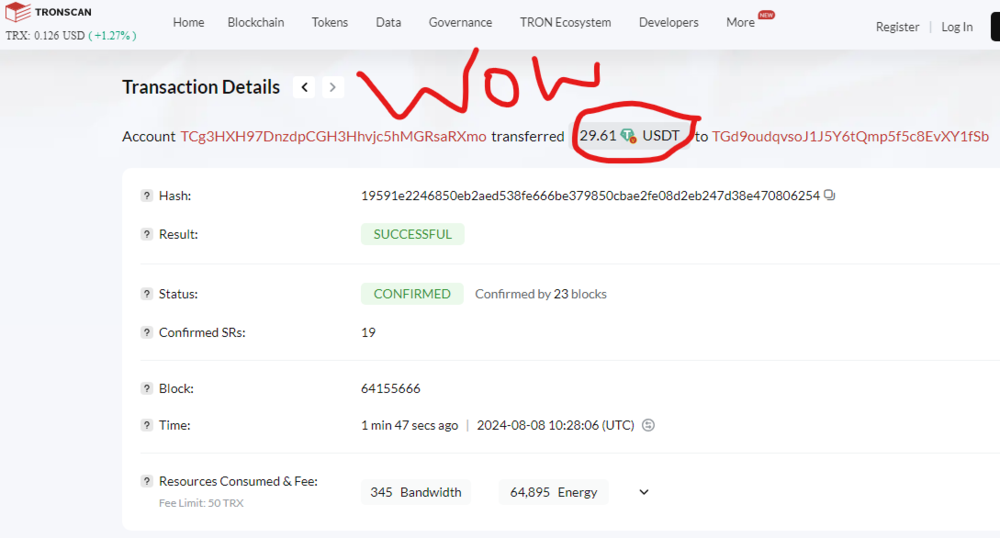Click the SUCCESSFUL result badge

click(413, 234)
